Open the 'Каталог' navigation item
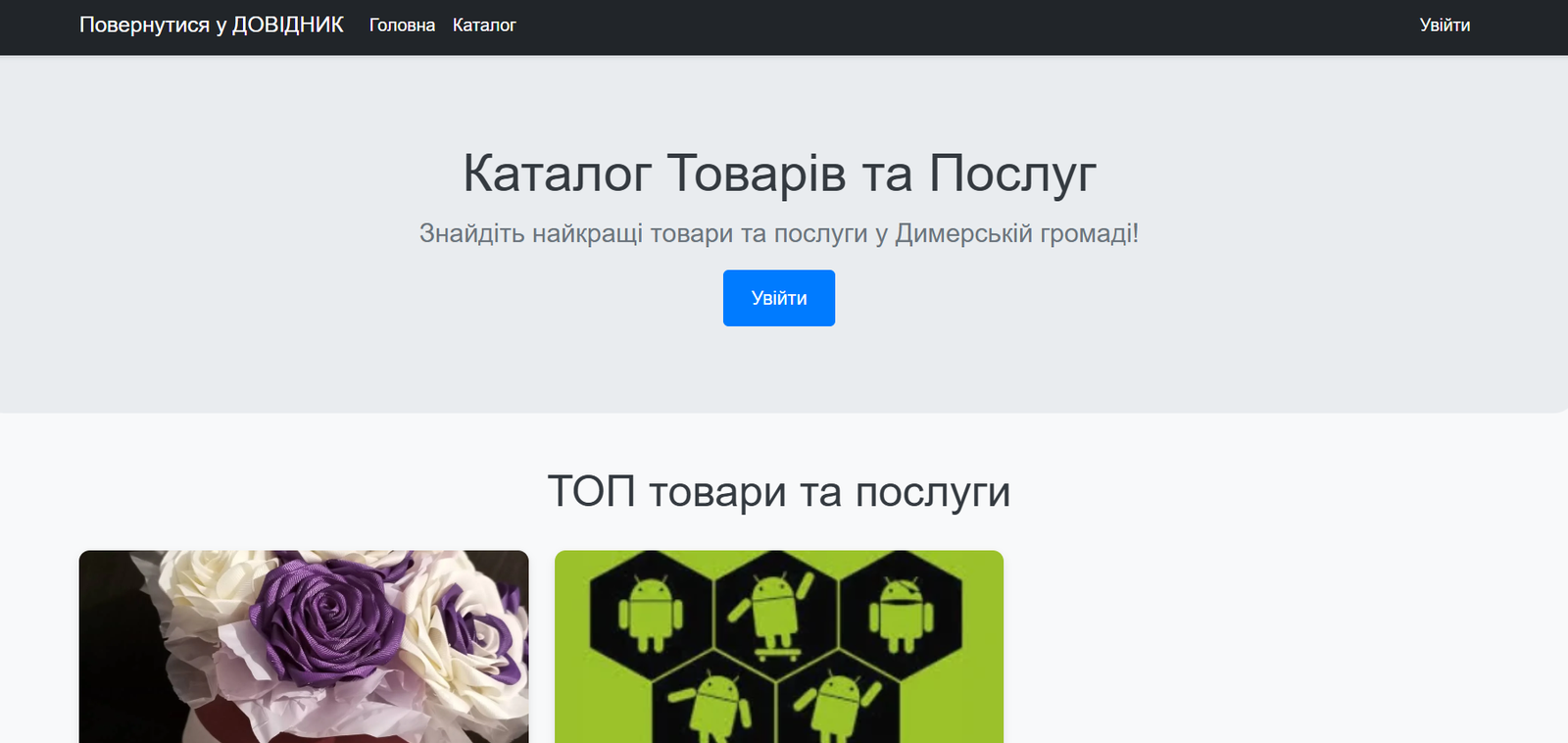 tap(484, 25)
